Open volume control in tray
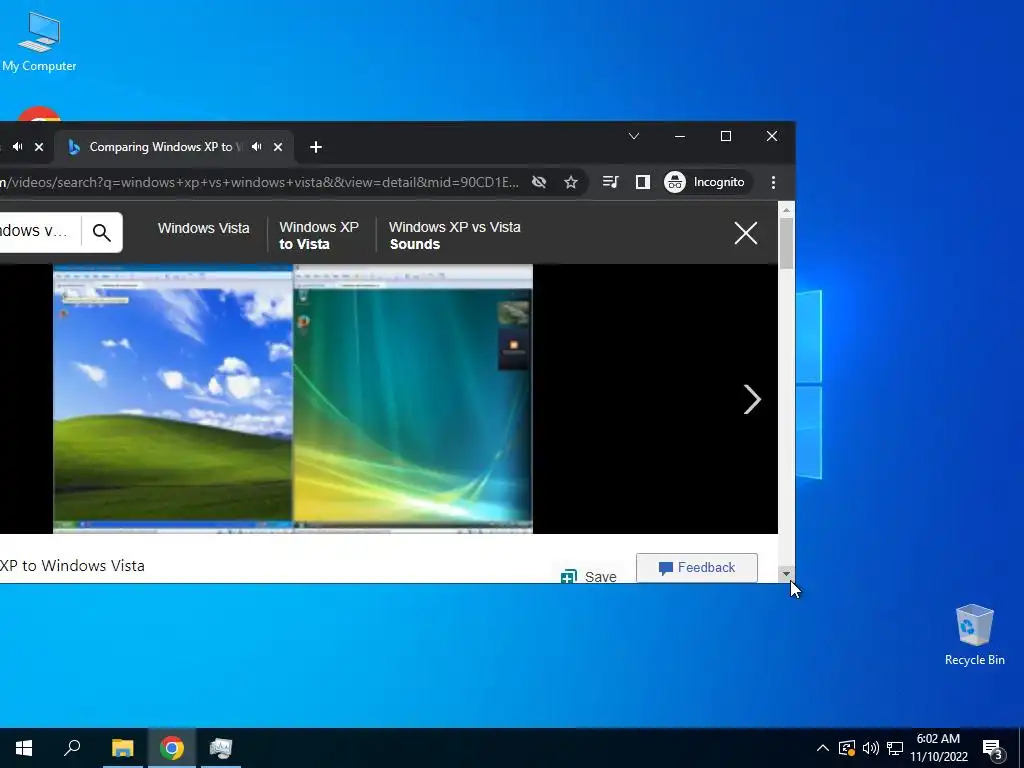Image resolution: width=1024 pixels, height=768 pixels. coord(871,748)
